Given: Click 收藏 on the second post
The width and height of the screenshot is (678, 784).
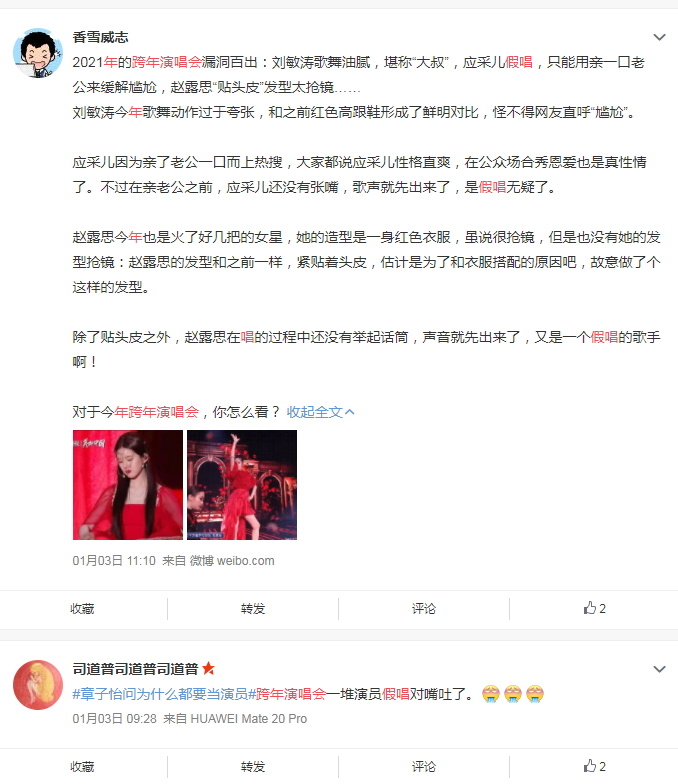Looking at the screenshot, I should pyautogui.click(x=82, y=766).
